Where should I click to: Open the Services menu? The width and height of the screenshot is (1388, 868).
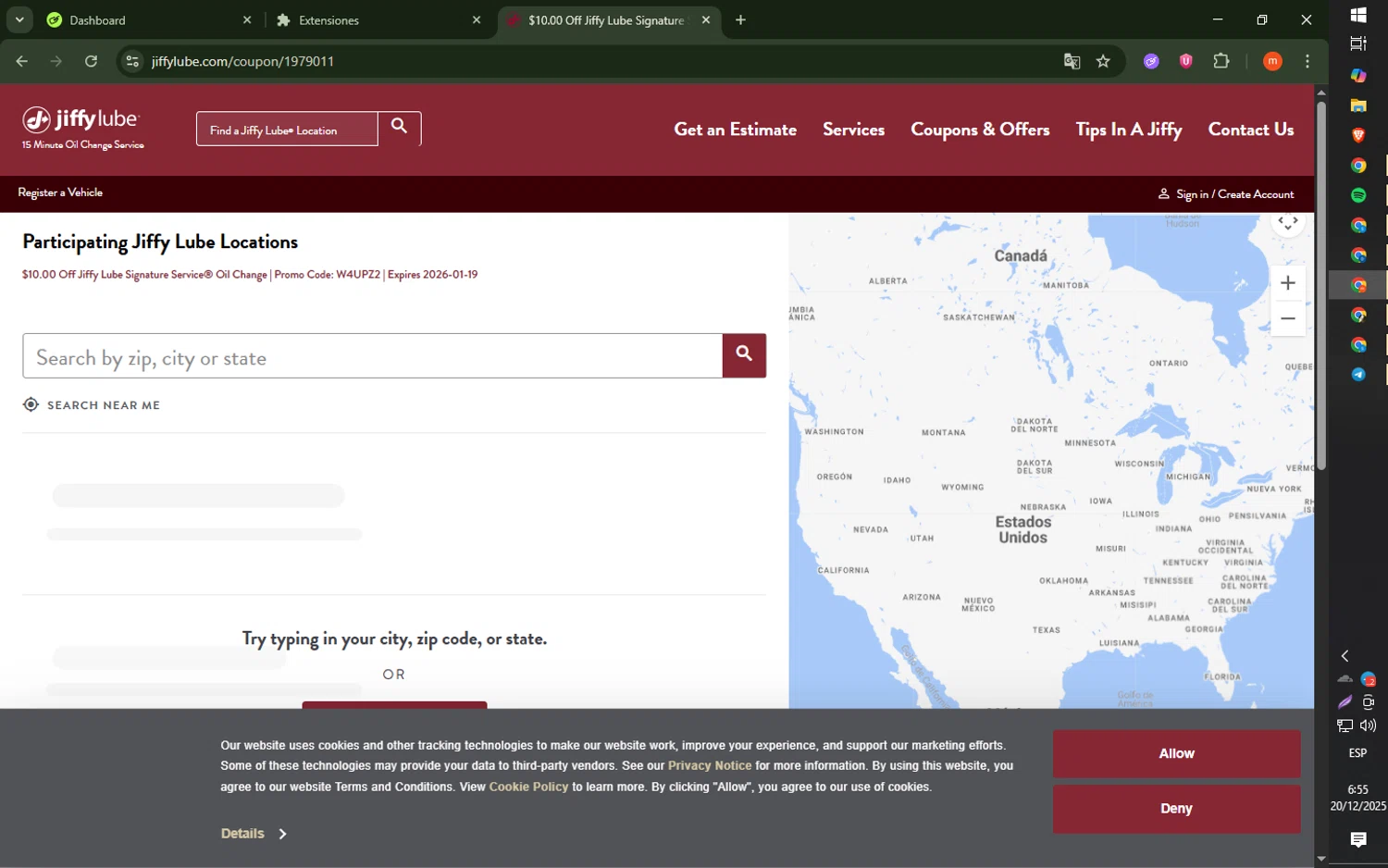pyautogui.click(x=853, y=130)
